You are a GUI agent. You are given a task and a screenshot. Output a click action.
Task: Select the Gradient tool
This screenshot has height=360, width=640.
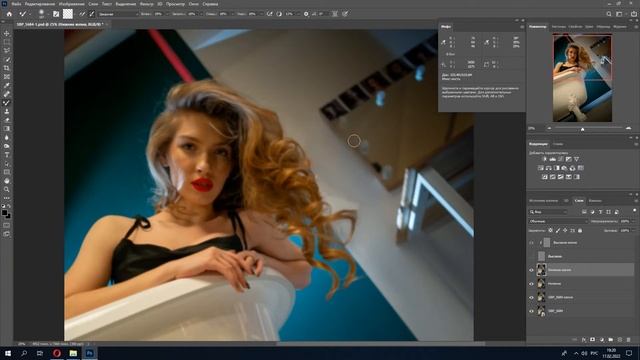[7, 129]
